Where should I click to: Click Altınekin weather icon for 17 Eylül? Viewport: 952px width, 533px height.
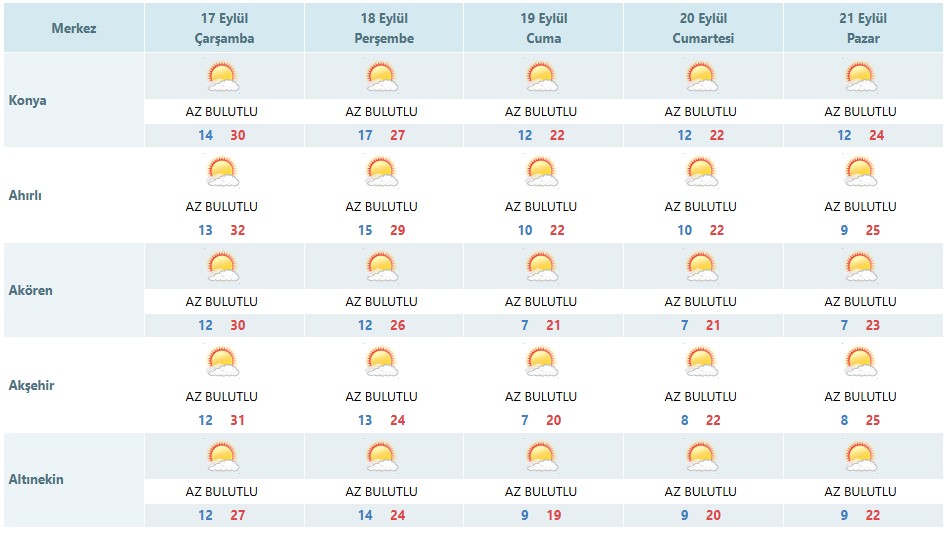[223, 457]
